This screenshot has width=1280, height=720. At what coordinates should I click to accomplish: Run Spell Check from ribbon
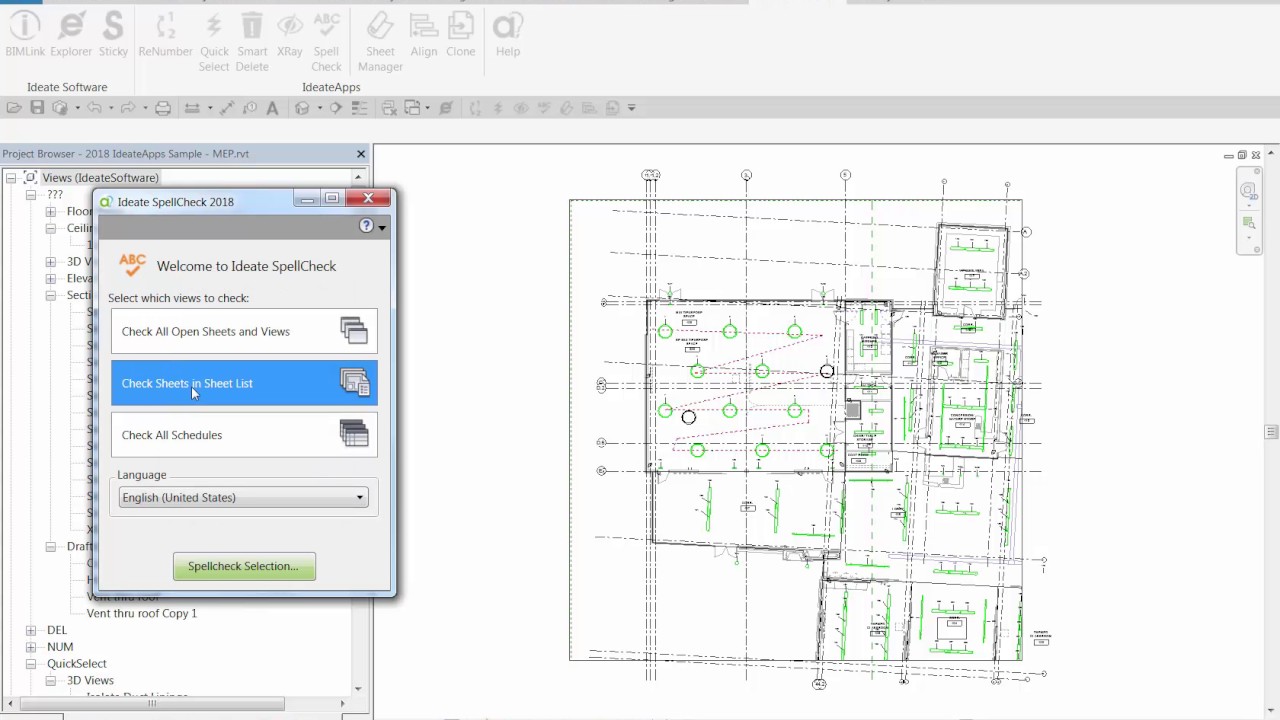[326, 42]
